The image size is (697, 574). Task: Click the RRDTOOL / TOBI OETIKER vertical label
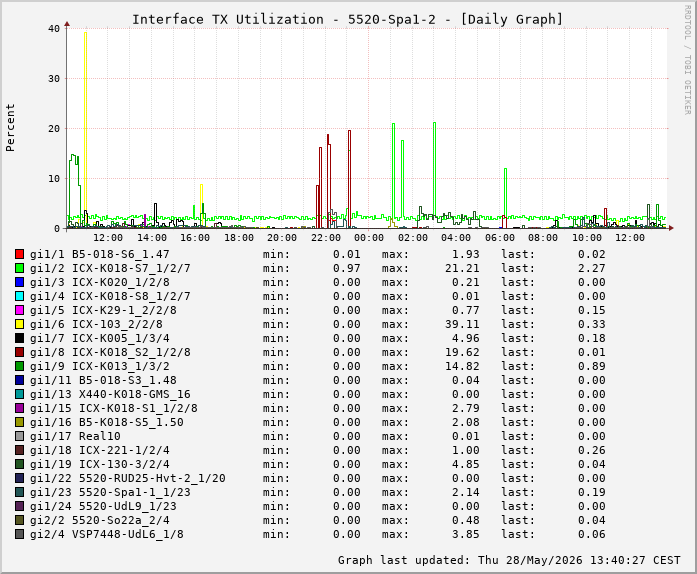tap(687, 60)
